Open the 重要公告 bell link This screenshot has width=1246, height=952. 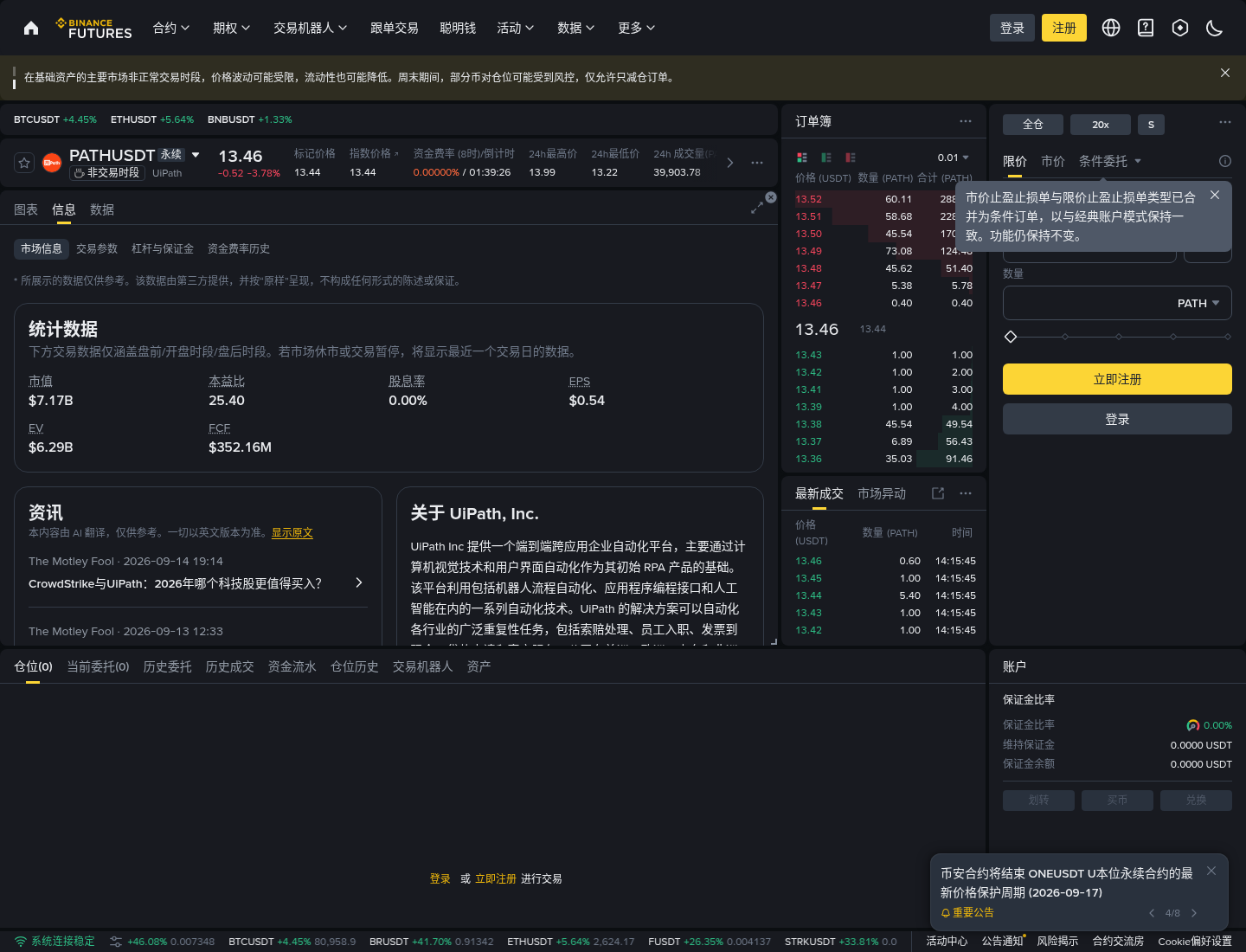tap(967, 913)
